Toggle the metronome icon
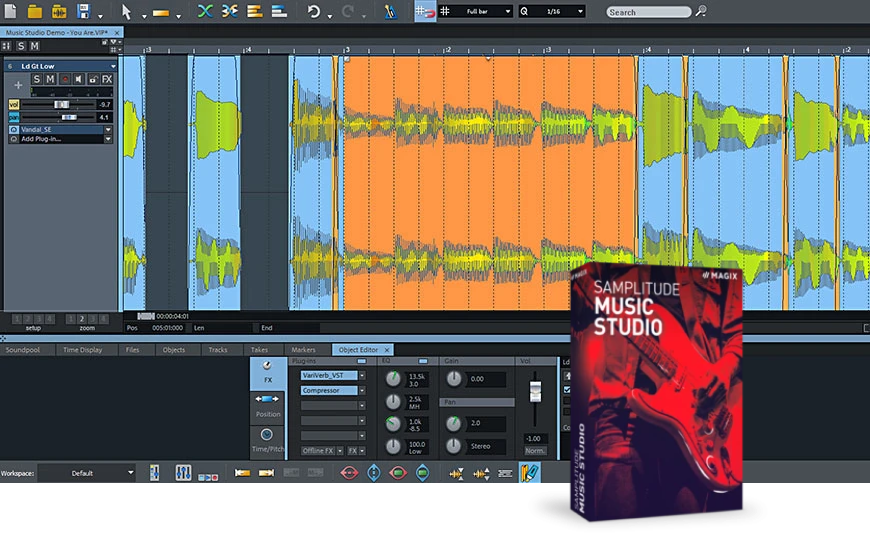Viewport: 870px width, 545px height. (391, 11)
